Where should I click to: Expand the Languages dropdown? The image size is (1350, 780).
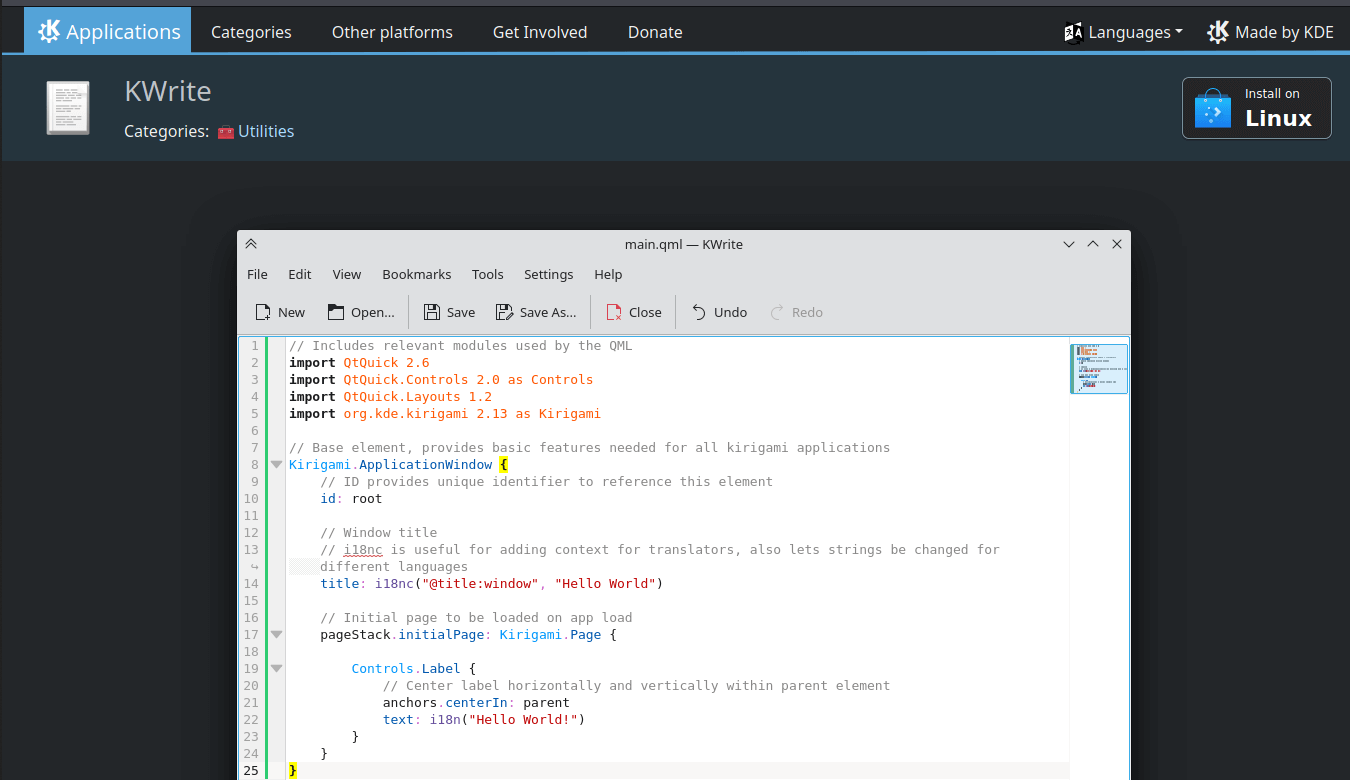(x=1123, y=32)
